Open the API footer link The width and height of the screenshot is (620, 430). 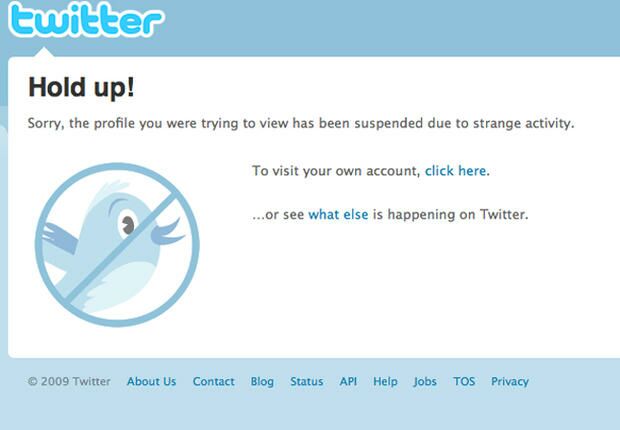(348, 381)
